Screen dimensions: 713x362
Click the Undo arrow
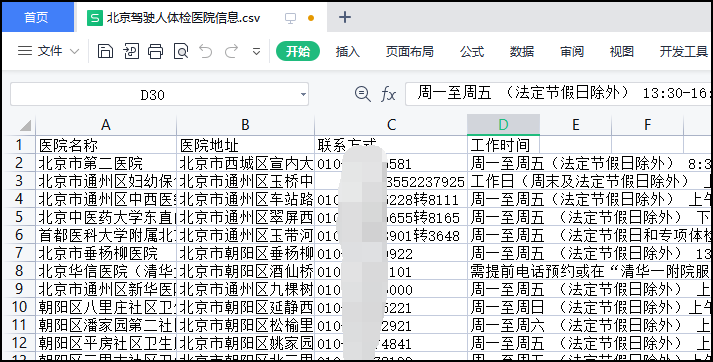pos(206,51)
